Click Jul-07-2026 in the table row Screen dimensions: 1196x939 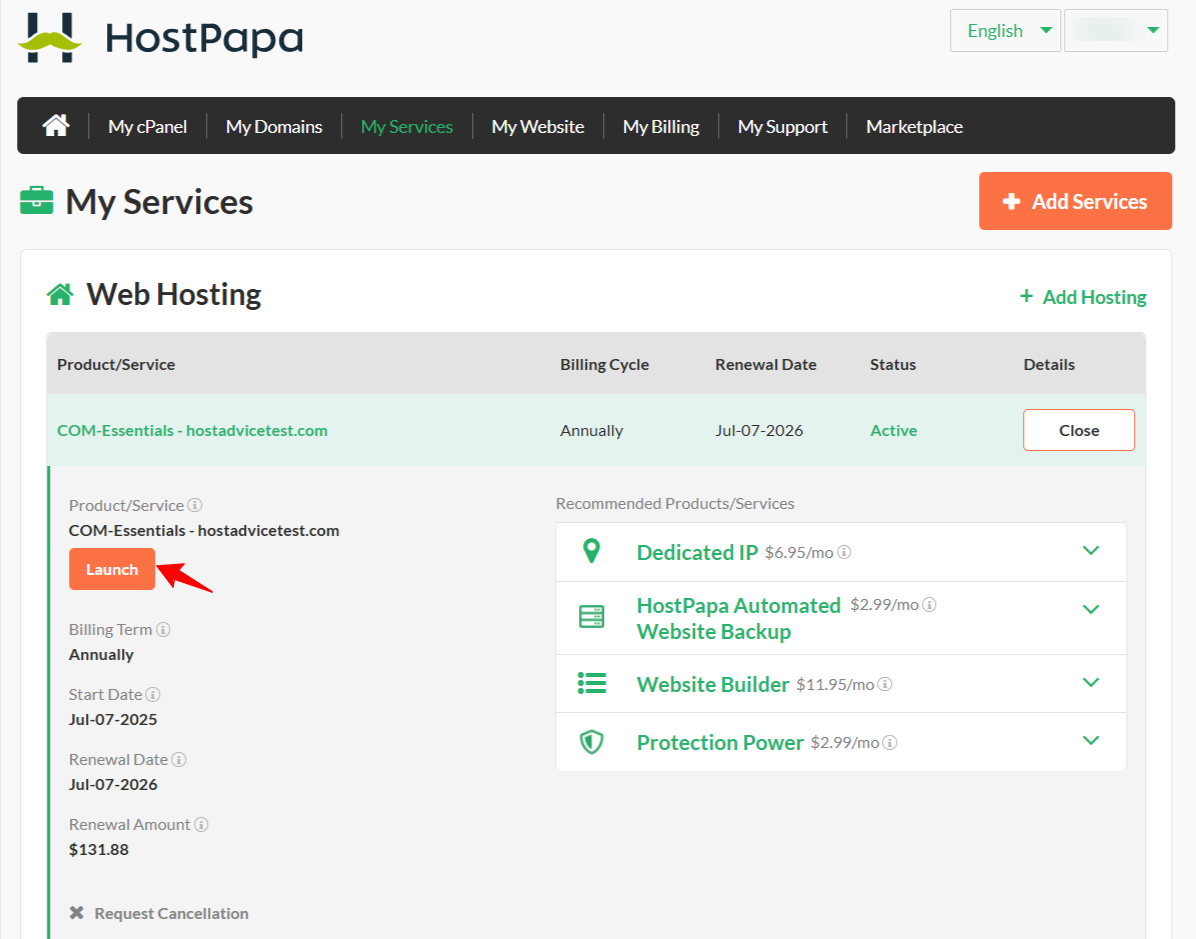point(759,430)
